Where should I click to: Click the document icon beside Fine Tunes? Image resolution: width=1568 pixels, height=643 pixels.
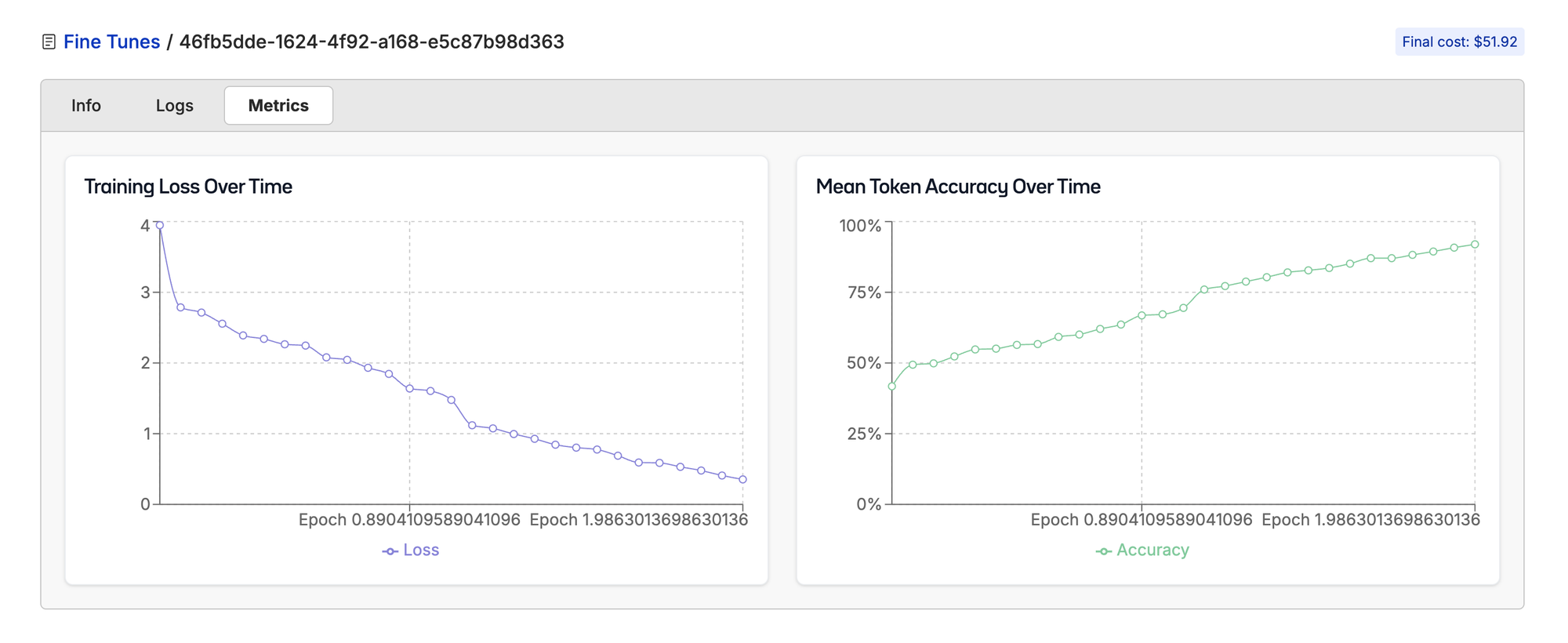[x=49, y=42]
